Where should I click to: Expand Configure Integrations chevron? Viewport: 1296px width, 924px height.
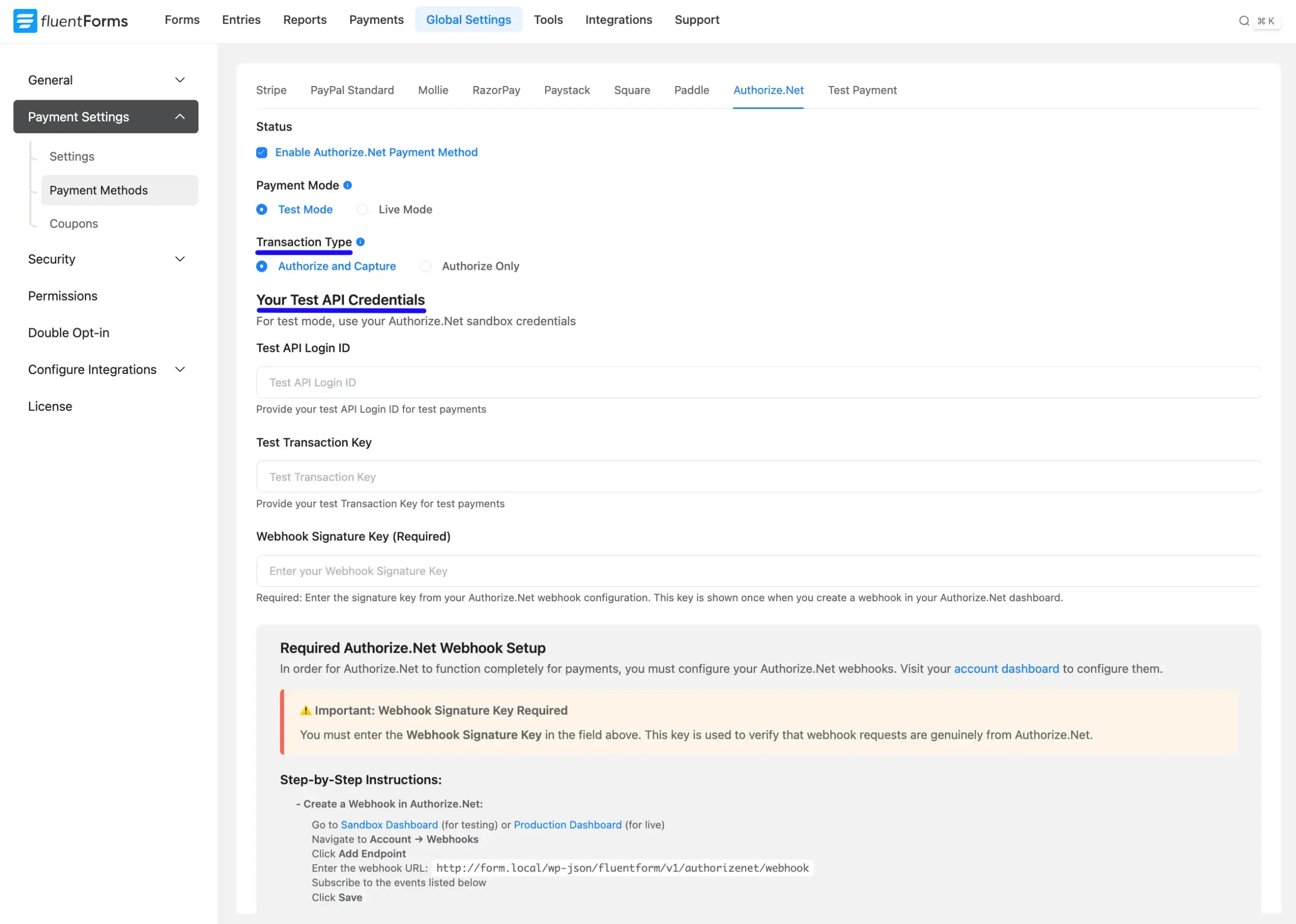(180, 370)
